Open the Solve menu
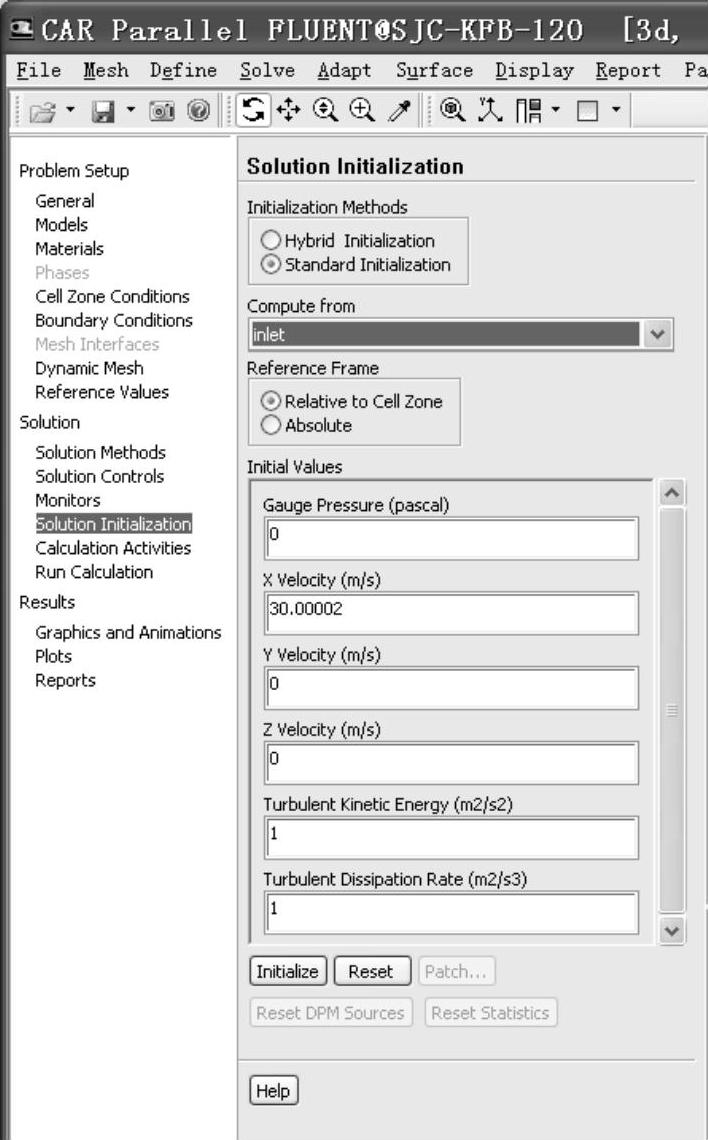 pyautogui.click(x=267, y=70)
